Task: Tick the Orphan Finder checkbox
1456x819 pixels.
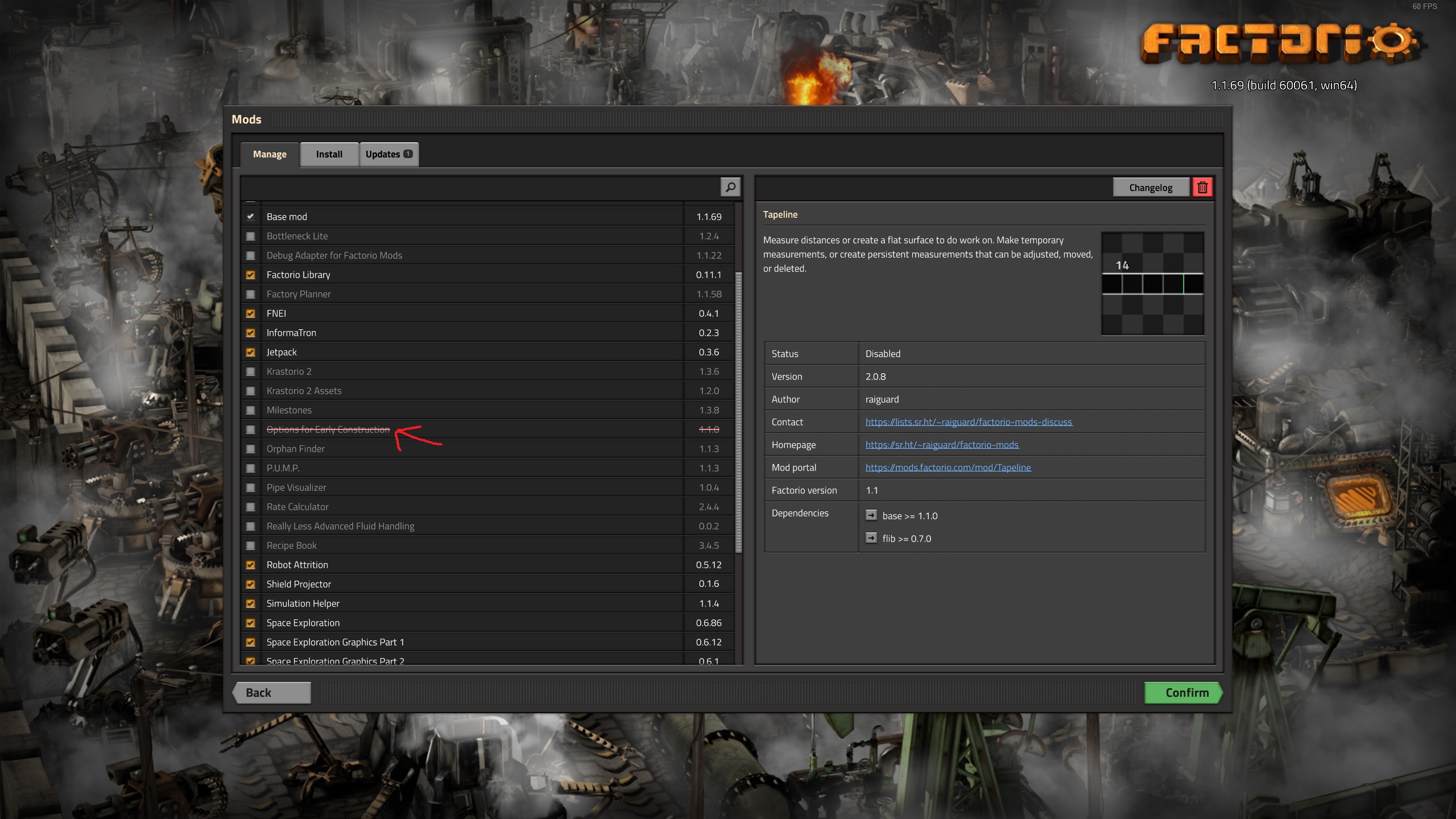Action: [250, 449]
